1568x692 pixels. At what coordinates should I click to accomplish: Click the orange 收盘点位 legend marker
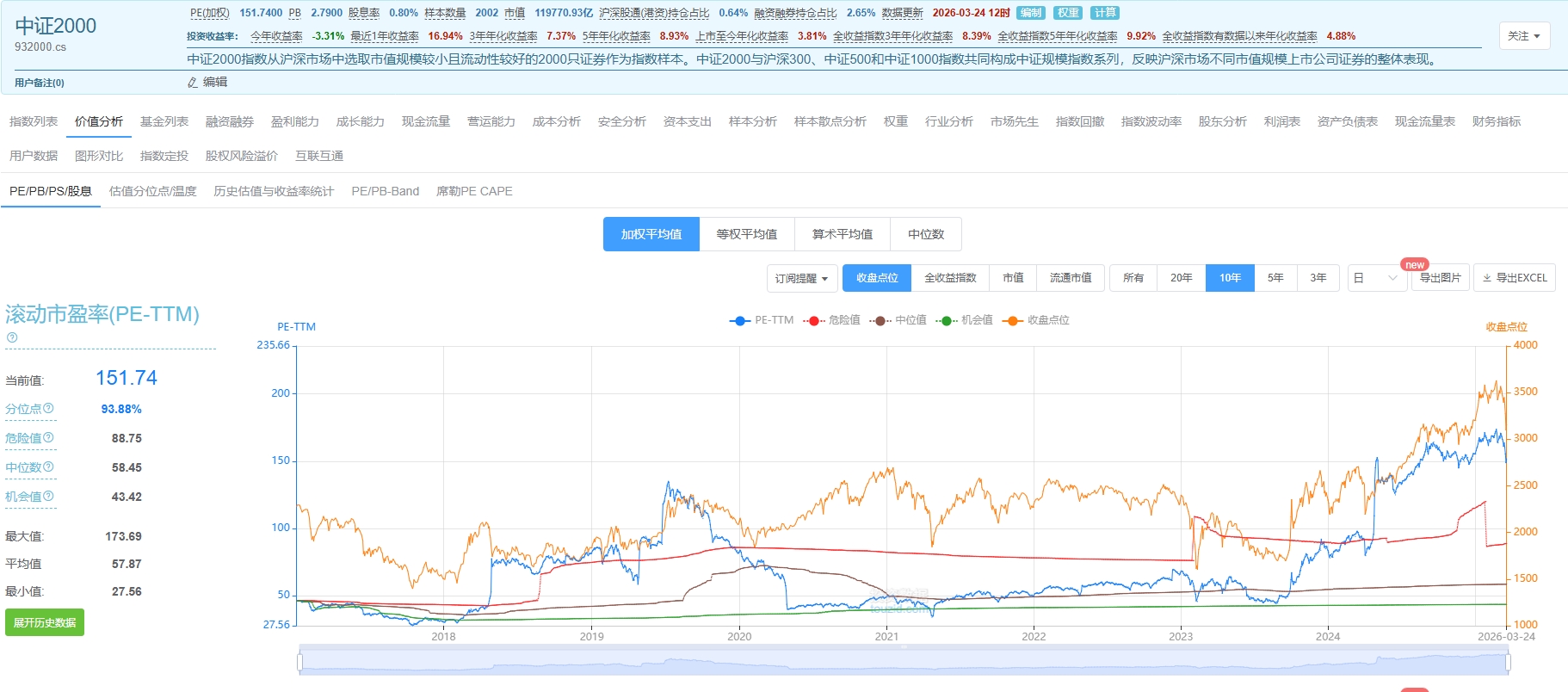1012,320
